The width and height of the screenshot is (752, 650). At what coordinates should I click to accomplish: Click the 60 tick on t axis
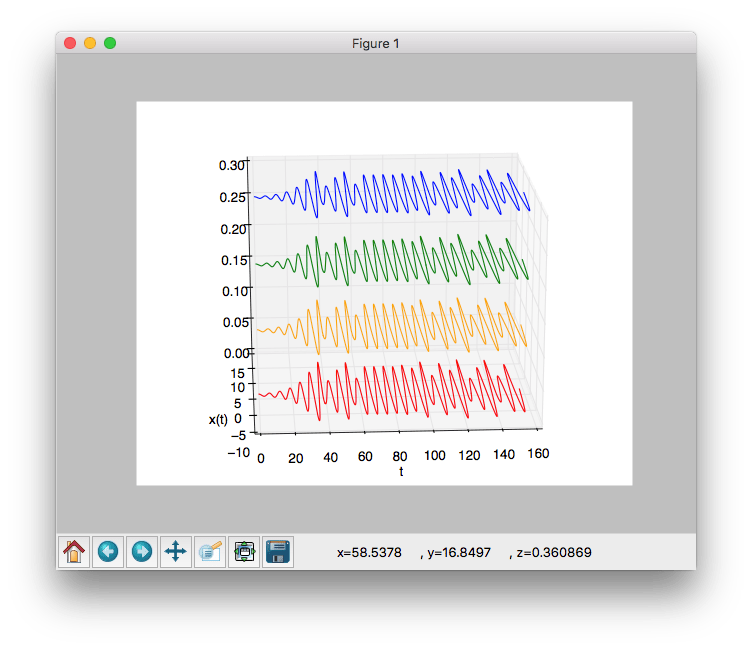point(365,456)
